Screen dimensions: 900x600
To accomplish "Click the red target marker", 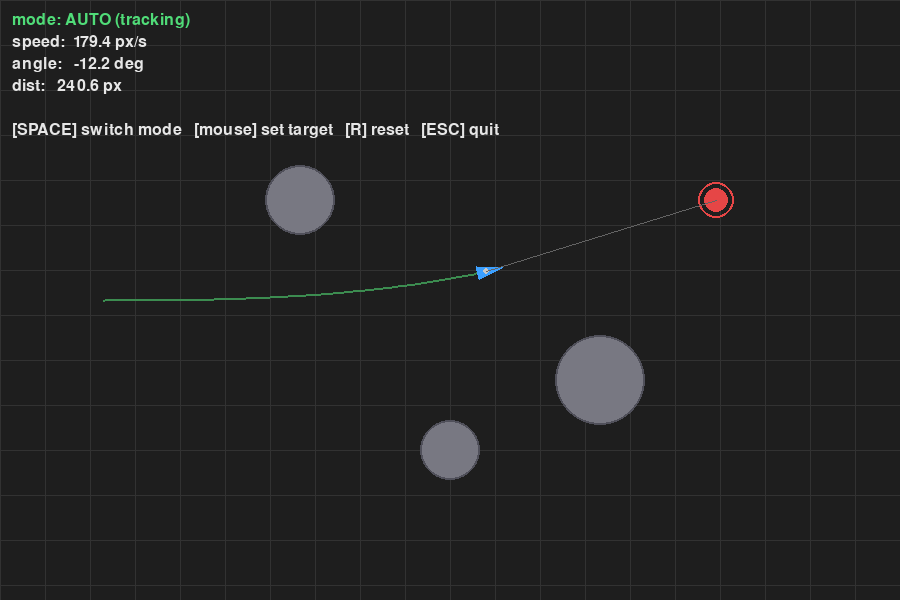I will [x=716, y=200].
